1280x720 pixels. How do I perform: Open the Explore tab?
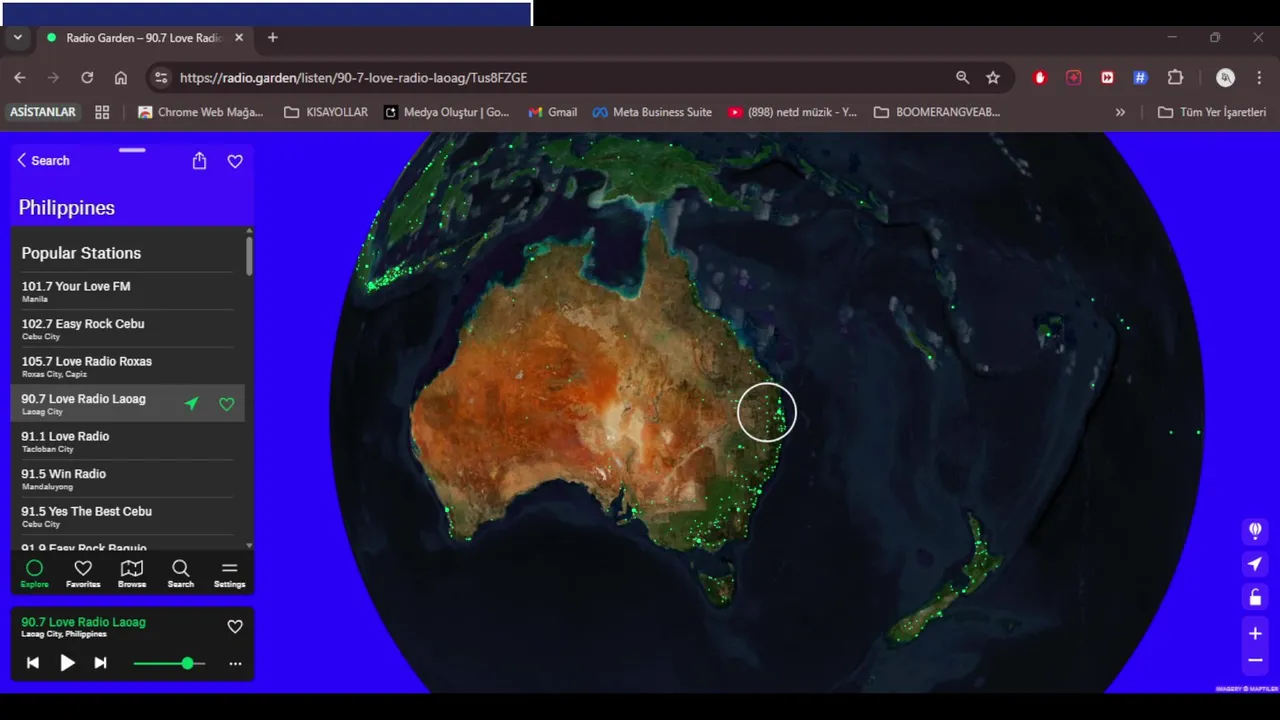[x=34, y=573]
